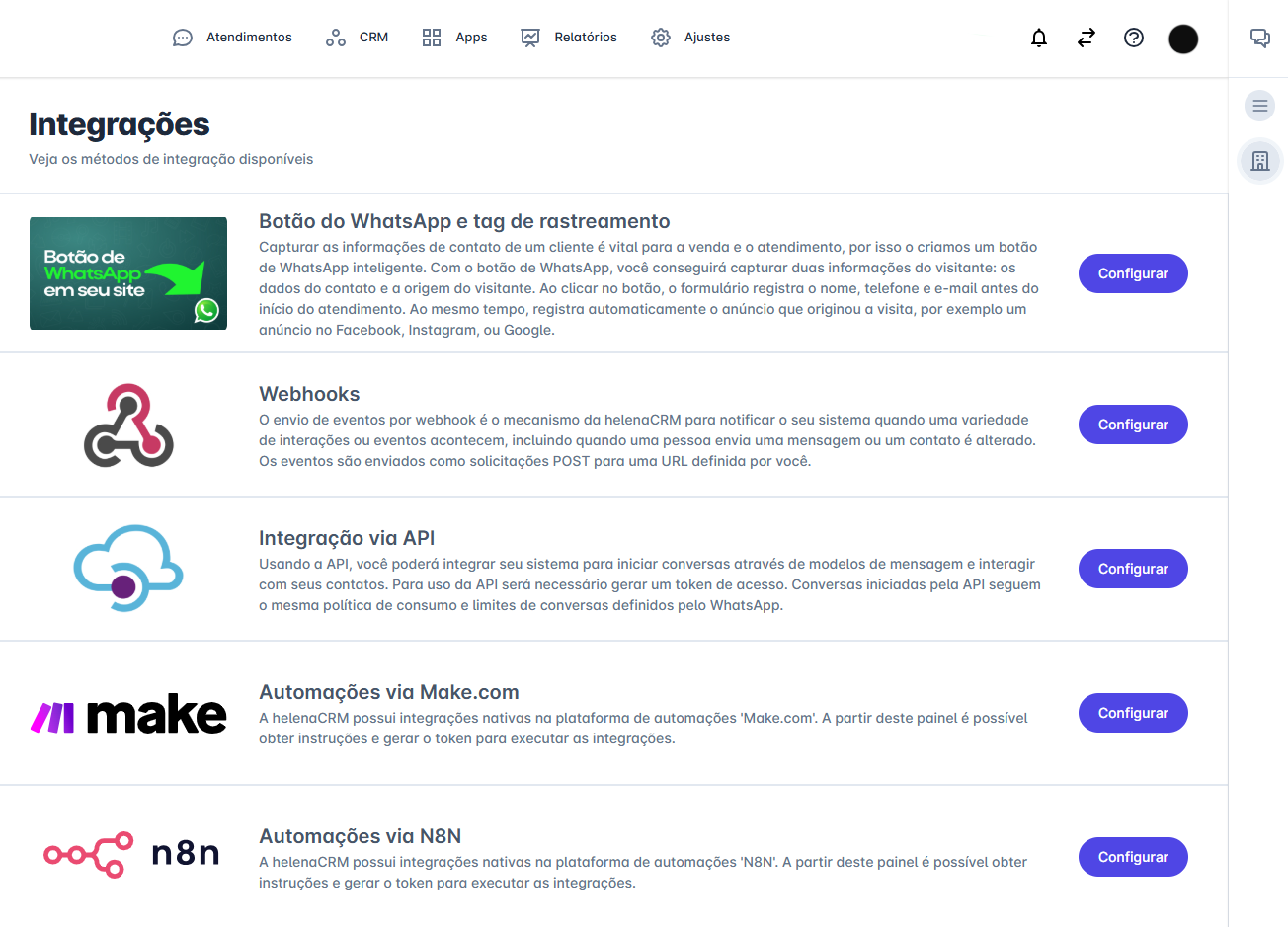Open the user profile avatar
The width and height of the screenshot is (1288, 927).
[1182, 39]
